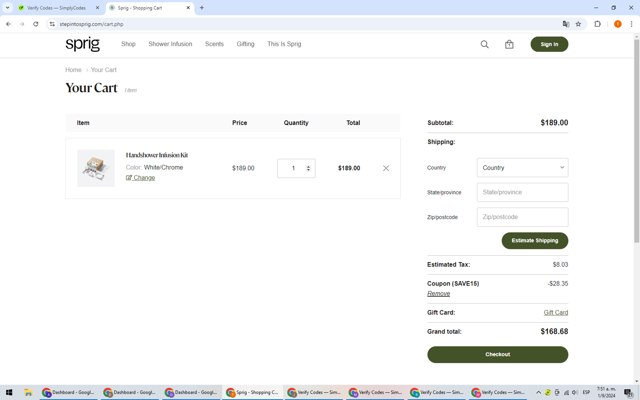Open the tab search dropdown arrow
Screen dimensions: 640x400
click(7, 8)
